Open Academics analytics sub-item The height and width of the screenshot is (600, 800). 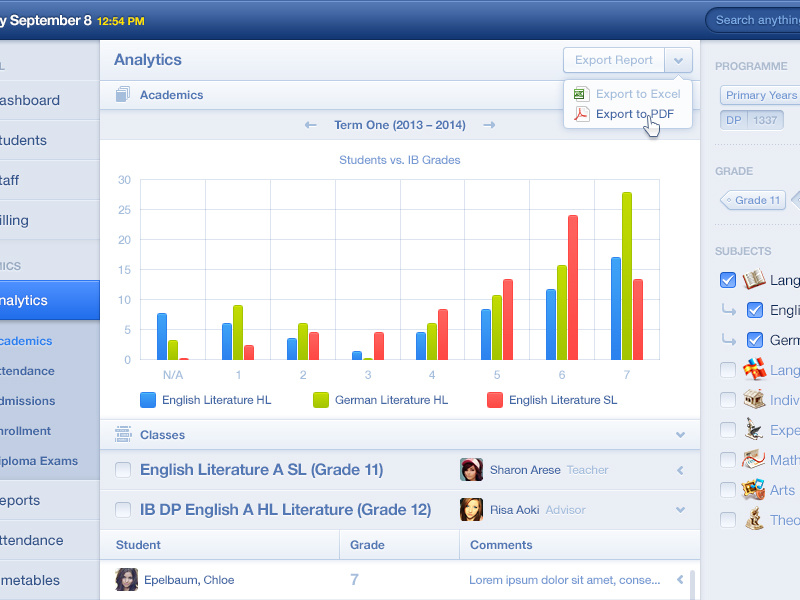(49, 341)
